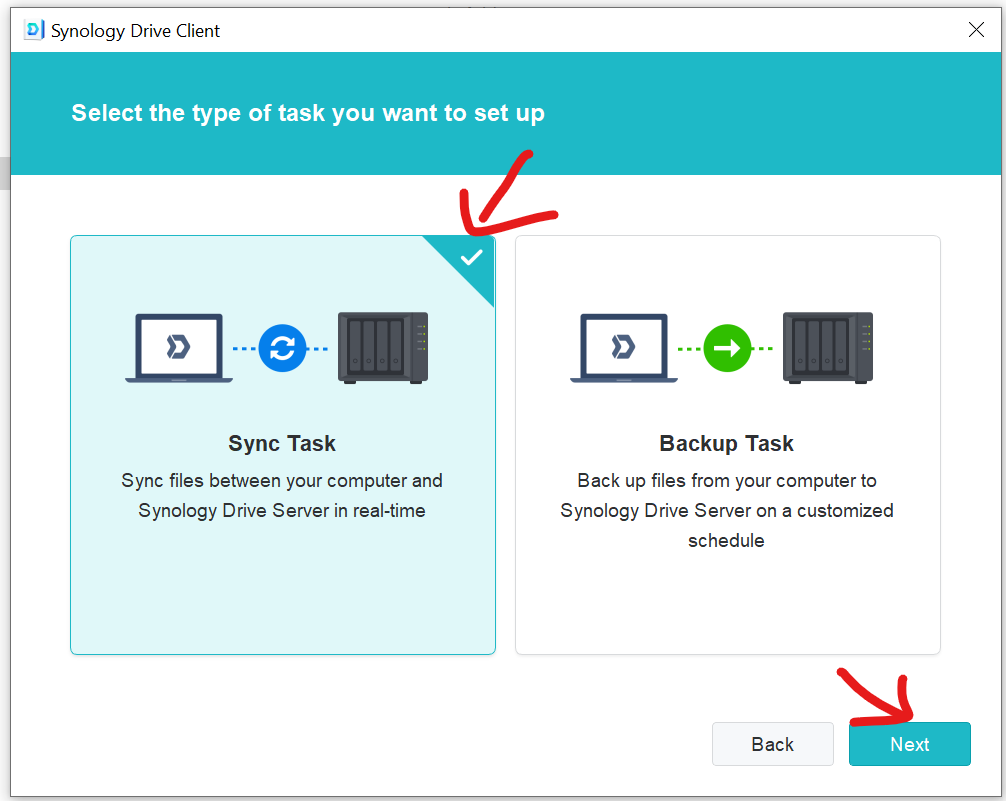Go Back to the previous step
Image resolution: width=1006 pixels, height=801 pixels.
coord(772,744)
